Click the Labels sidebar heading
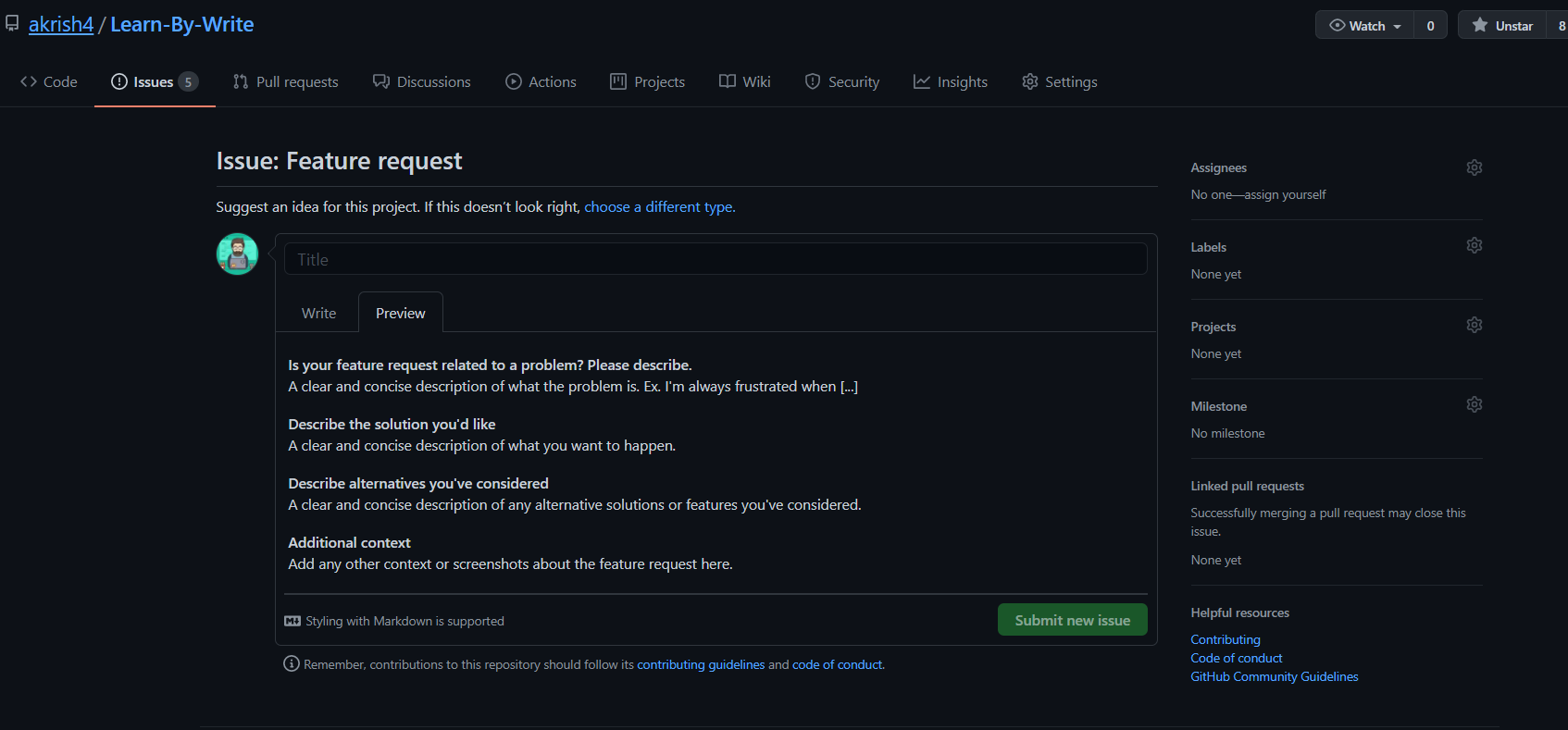Viewport: 1568px width, 730px height. click(x=1209, y=247)
